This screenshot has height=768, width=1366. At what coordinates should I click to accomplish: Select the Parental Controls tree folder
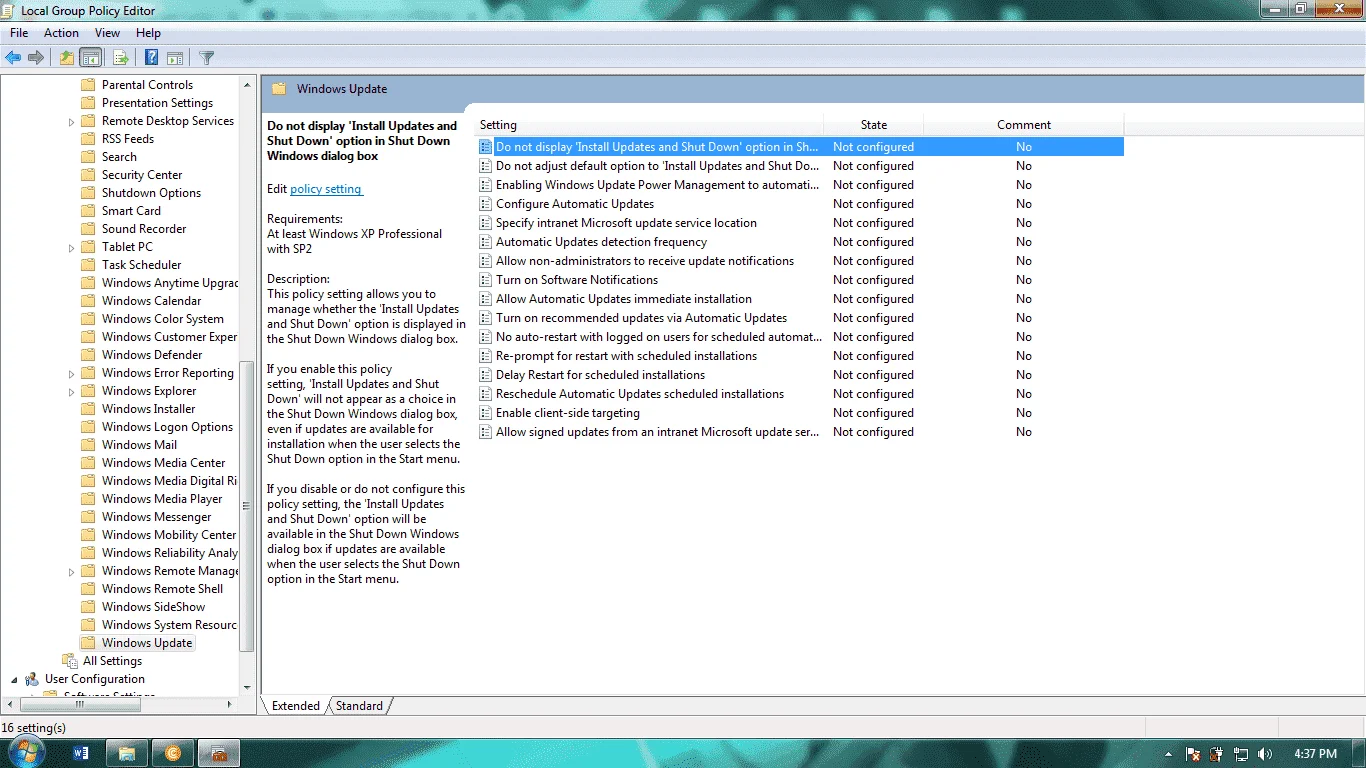(147, 85)
